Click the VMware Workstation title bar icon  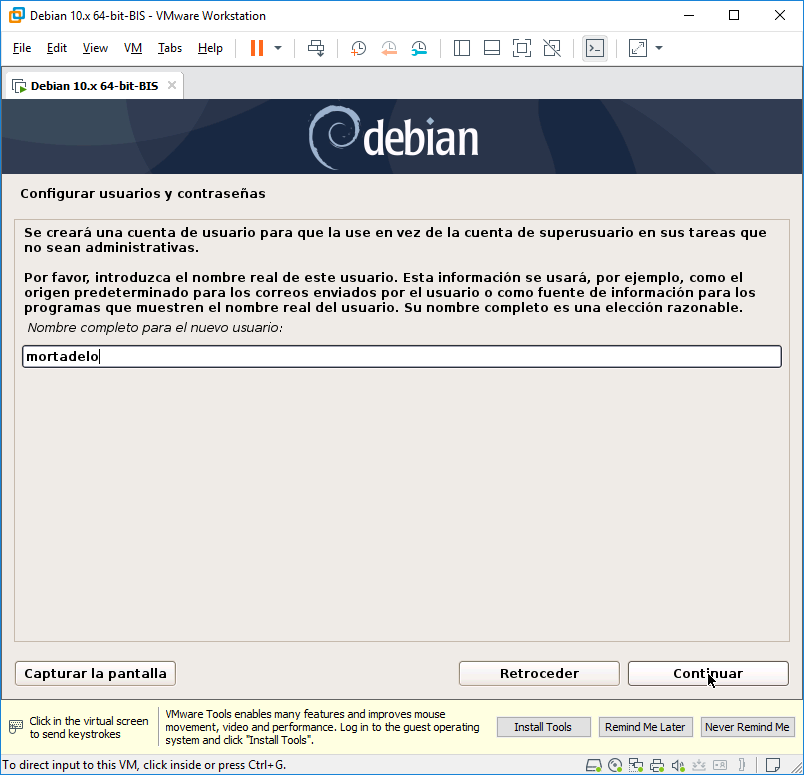pyautogui.click(x=16, y=15)
